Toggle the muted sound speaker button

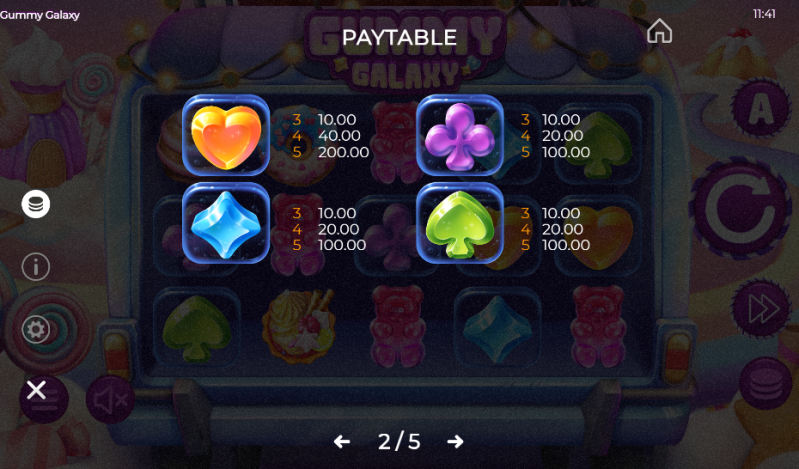(110, 400)
